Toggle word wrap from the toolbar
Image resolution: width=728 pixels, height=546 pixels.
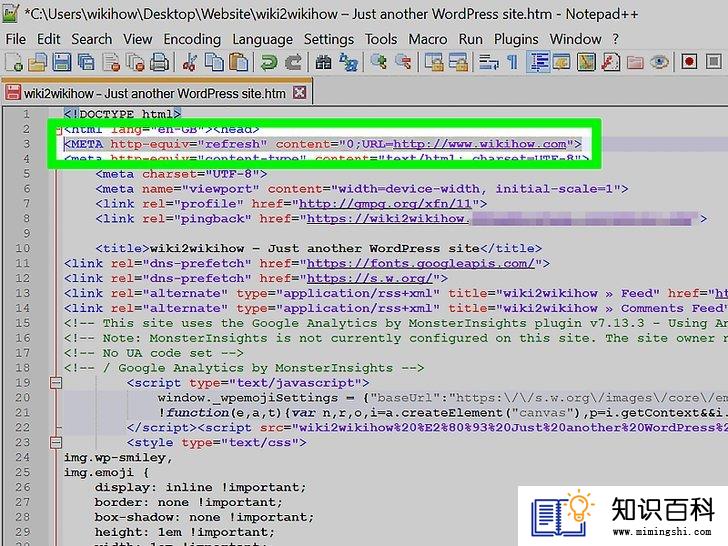[488, 62]
